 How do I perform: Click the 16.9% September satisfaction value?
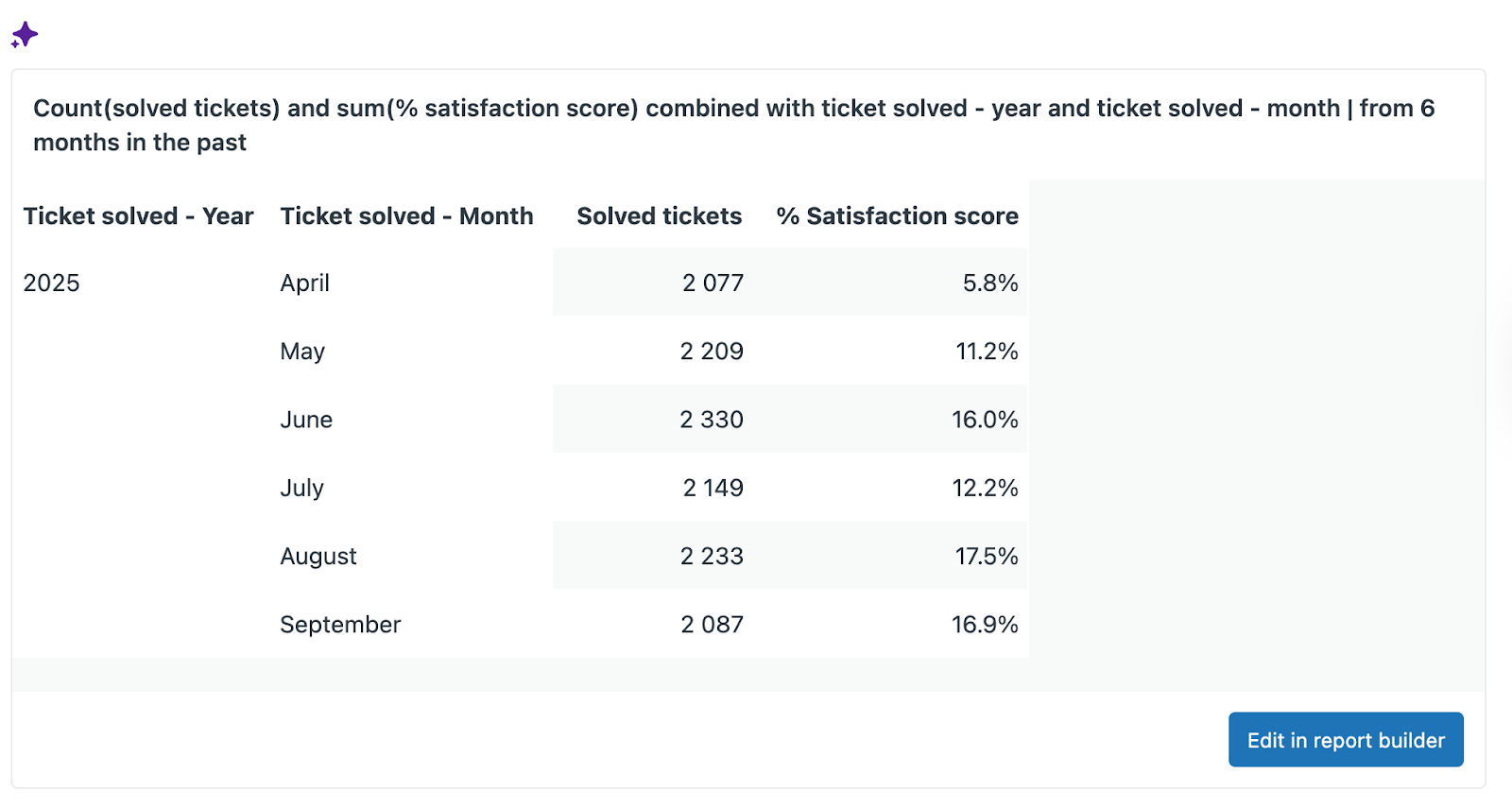984,625
